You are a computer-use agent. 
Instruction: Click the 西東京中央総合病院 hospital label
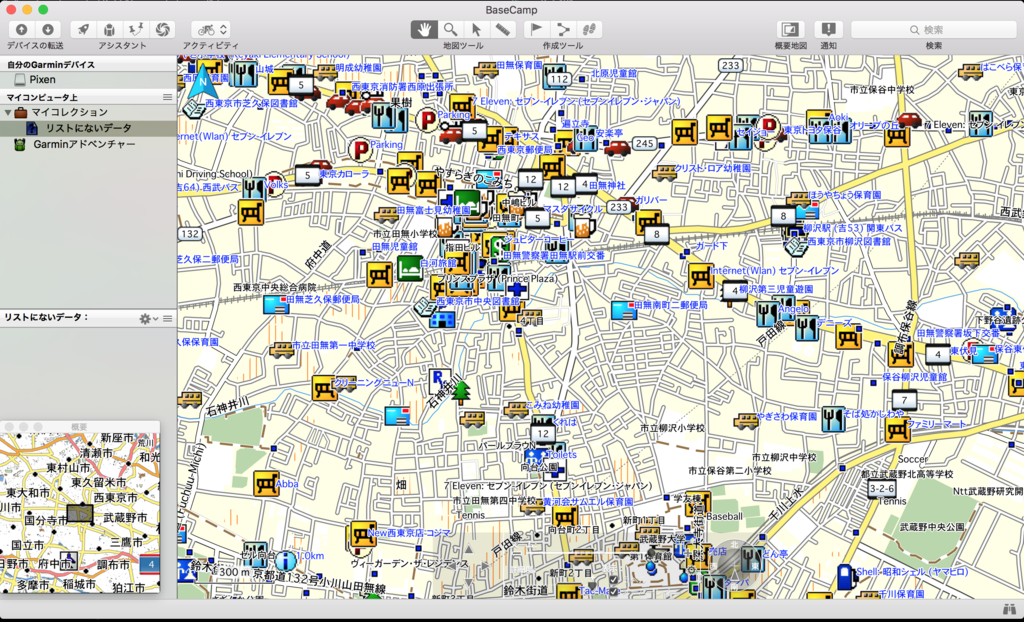point(275,287)
